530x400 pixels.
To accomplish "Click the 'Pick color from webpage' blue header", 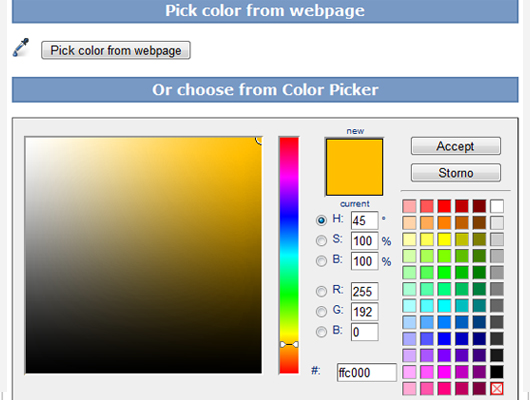I will point(265,11).
